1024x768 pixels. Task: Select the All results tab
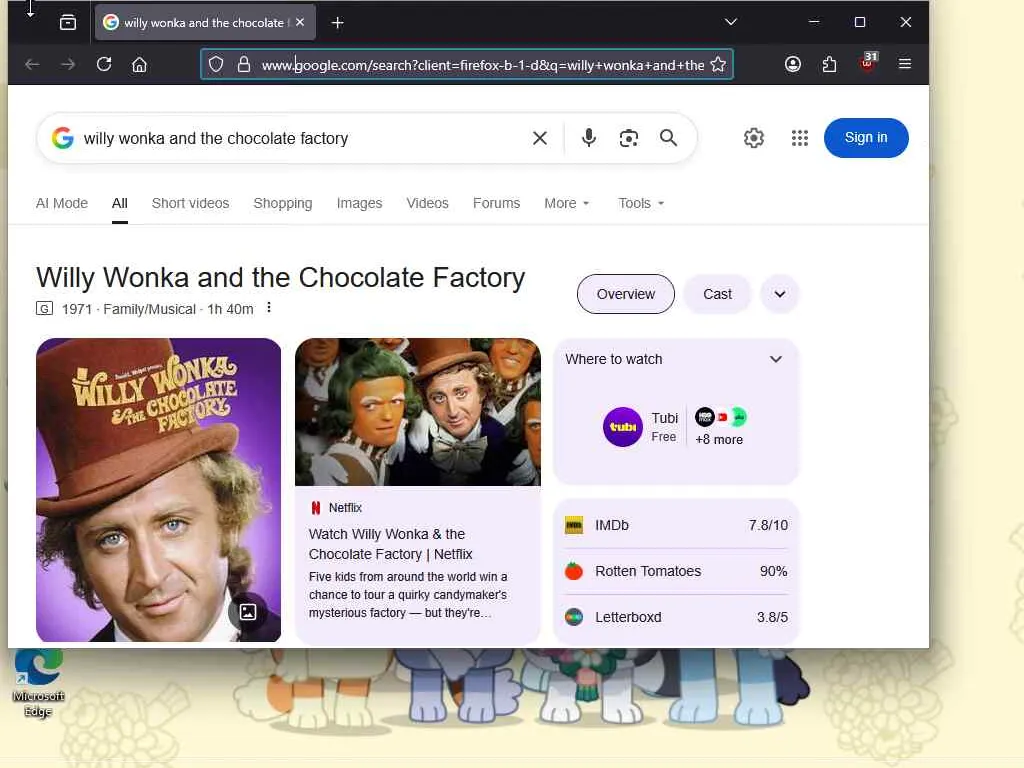pos(120,203)
